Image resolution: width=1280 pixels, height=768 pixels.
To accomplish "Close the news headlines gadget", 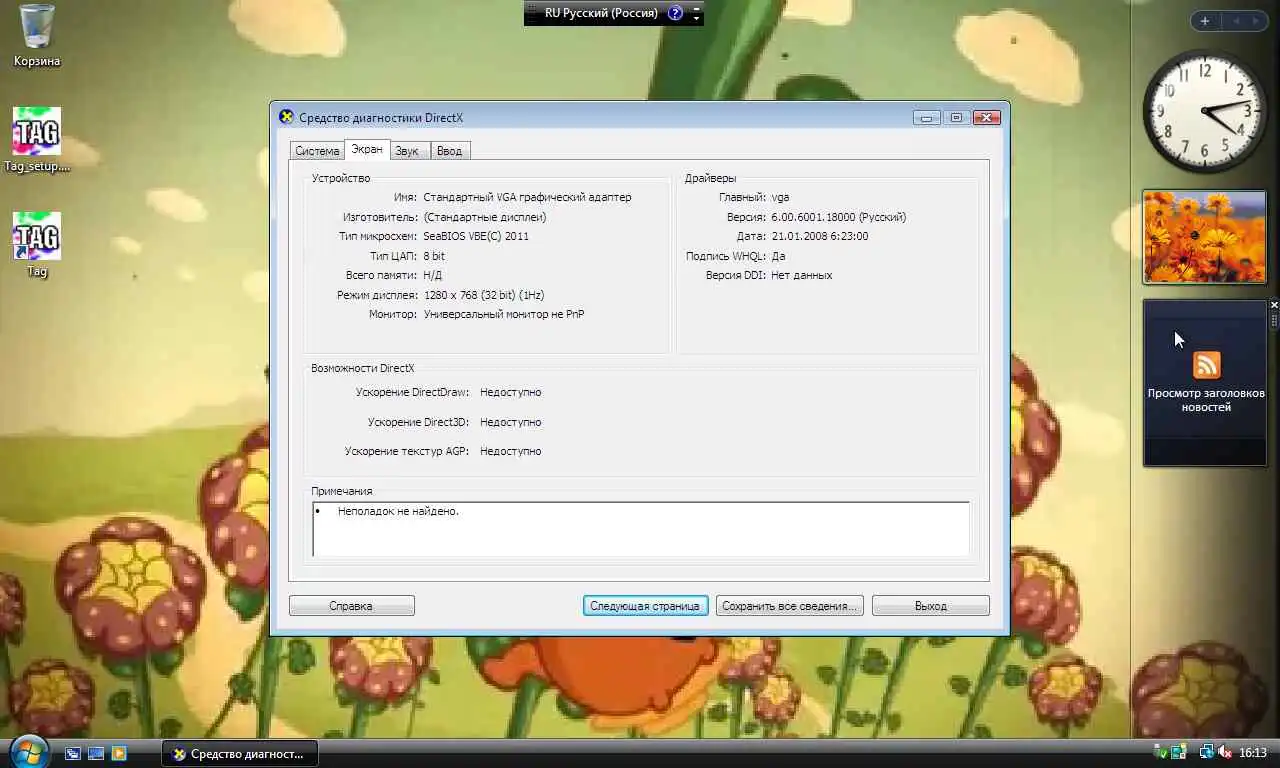I will 1274,305.
